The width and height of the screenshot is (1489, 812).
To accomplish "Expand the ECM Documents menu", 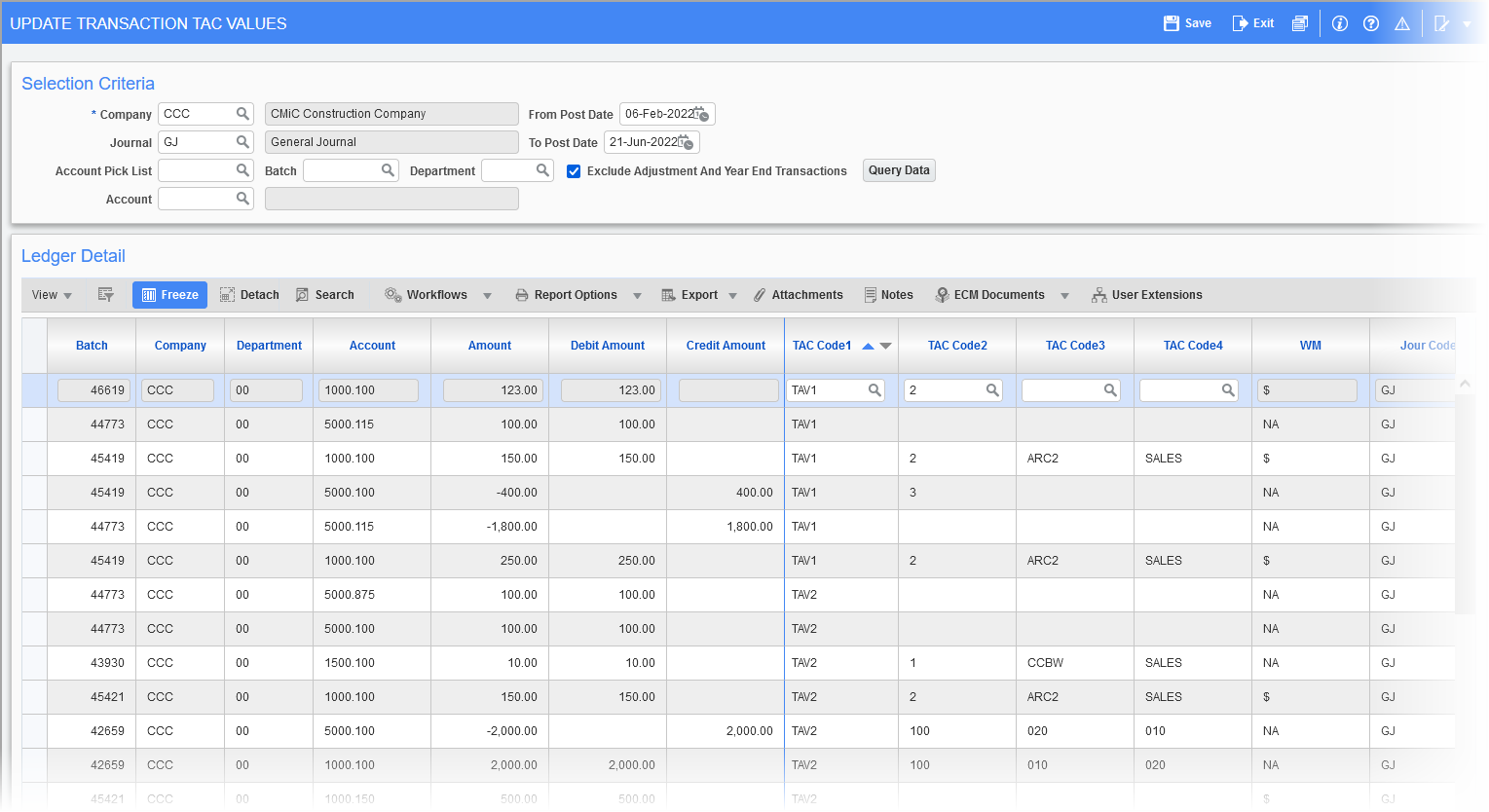I will (1064, 294).
